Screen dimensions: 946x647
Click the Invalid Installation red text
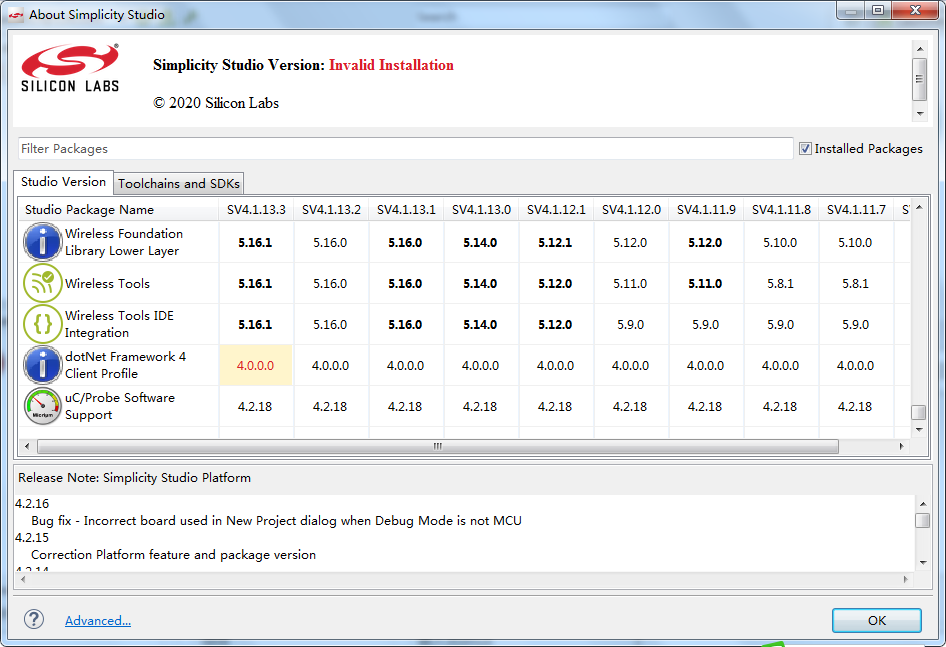tap(391, 65)
